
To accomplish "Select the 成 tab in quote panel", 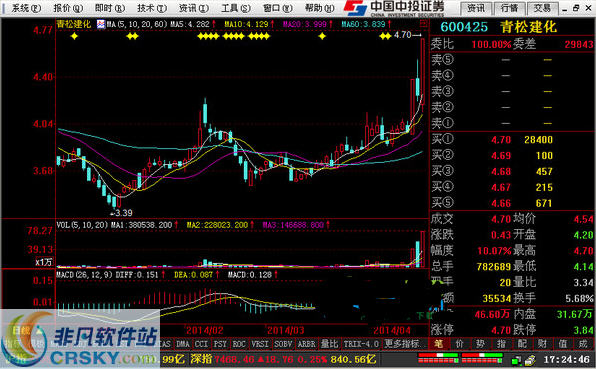I will [x=583, y=344].
